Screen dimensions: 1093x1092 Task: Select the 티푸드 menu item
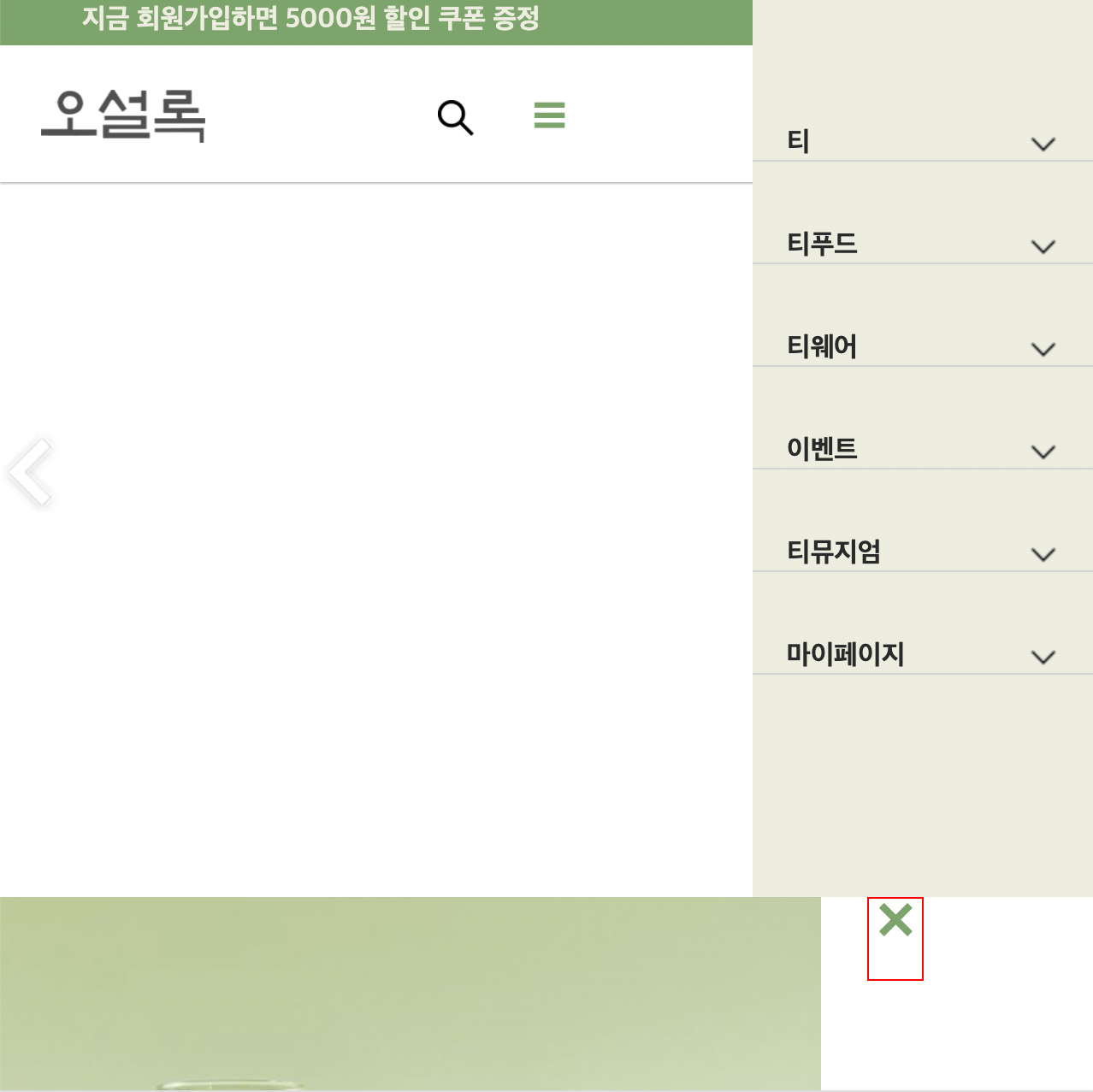pyautogui.click(x=822, y=244)
